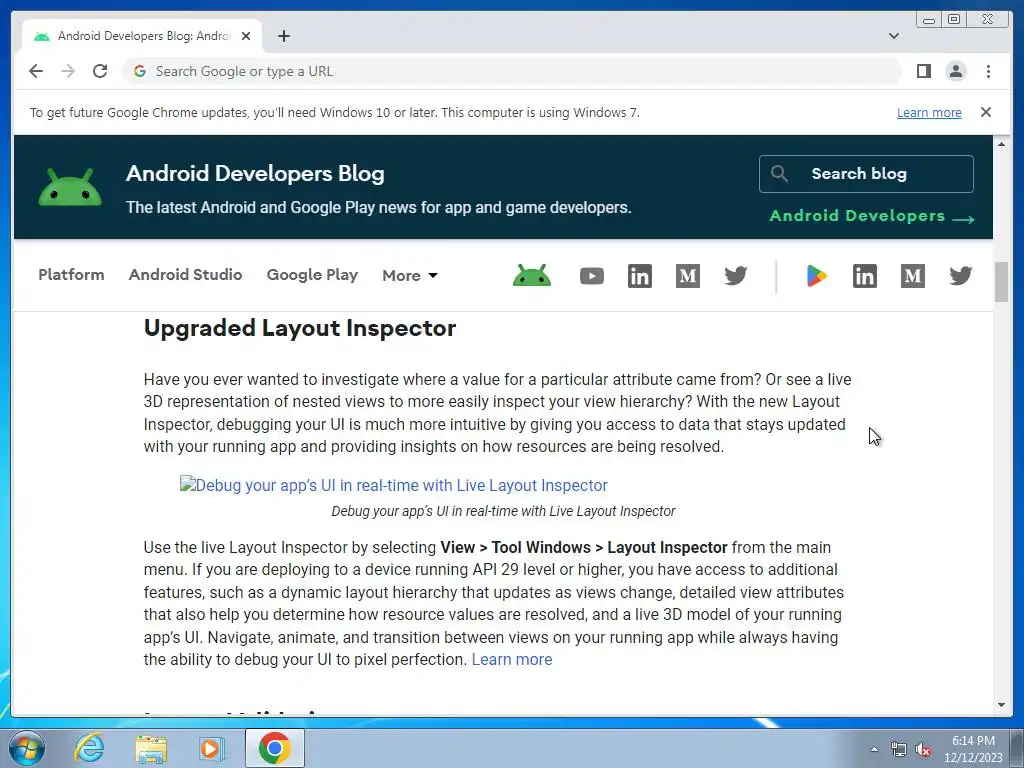Select the Android Studio menu item
Viewport: 1024px width, 768px height.
click(x=185, y=274)
